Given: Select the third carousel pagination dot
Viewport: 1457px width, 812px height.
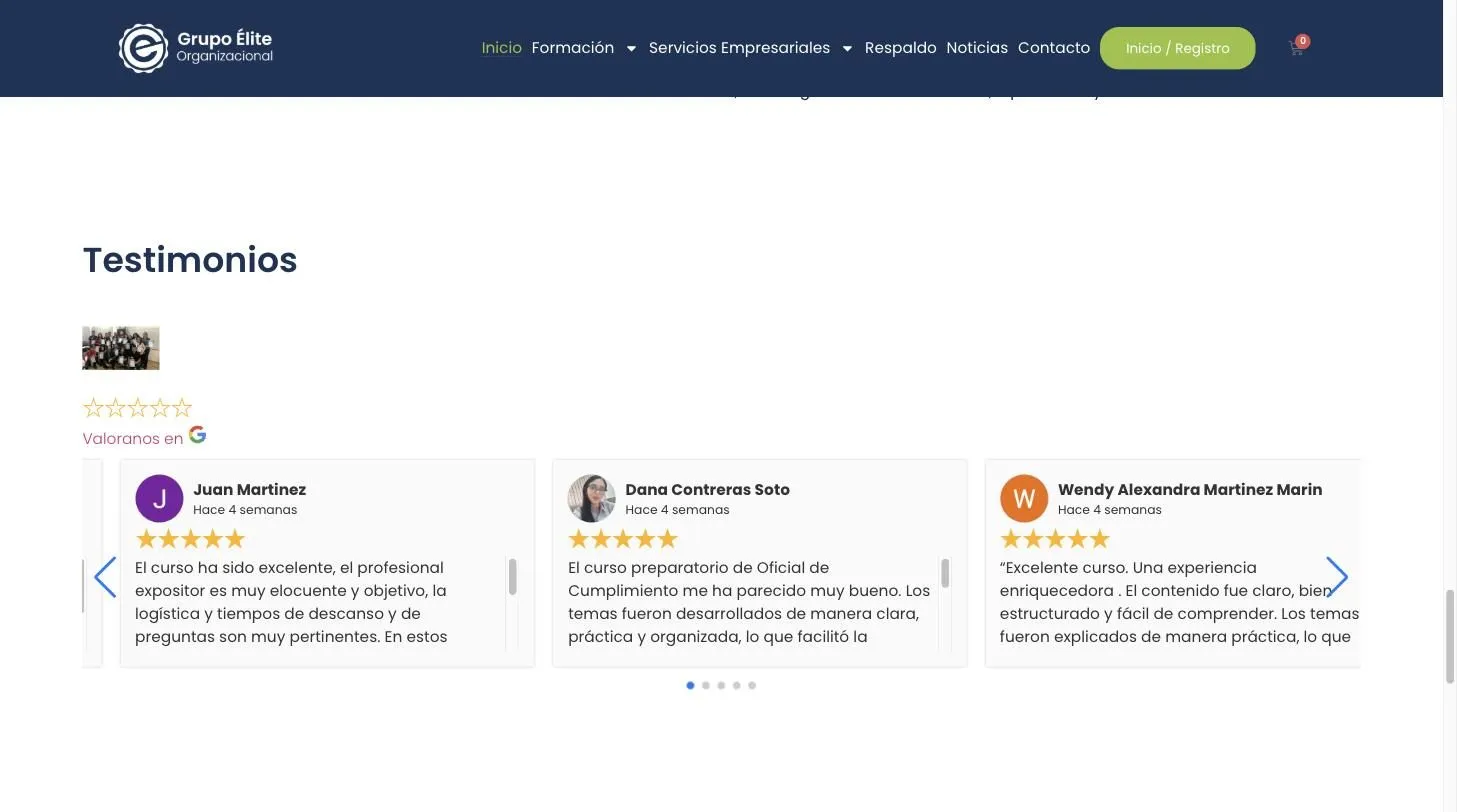Looking at the screenshot, I should coord(721,685).
